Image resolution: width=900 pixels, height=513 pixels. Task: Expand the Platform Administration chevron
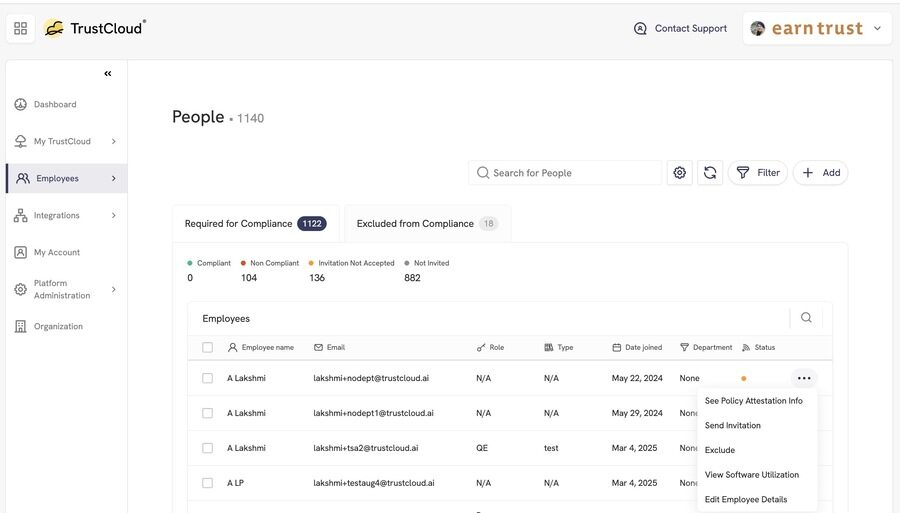point(114,289)
